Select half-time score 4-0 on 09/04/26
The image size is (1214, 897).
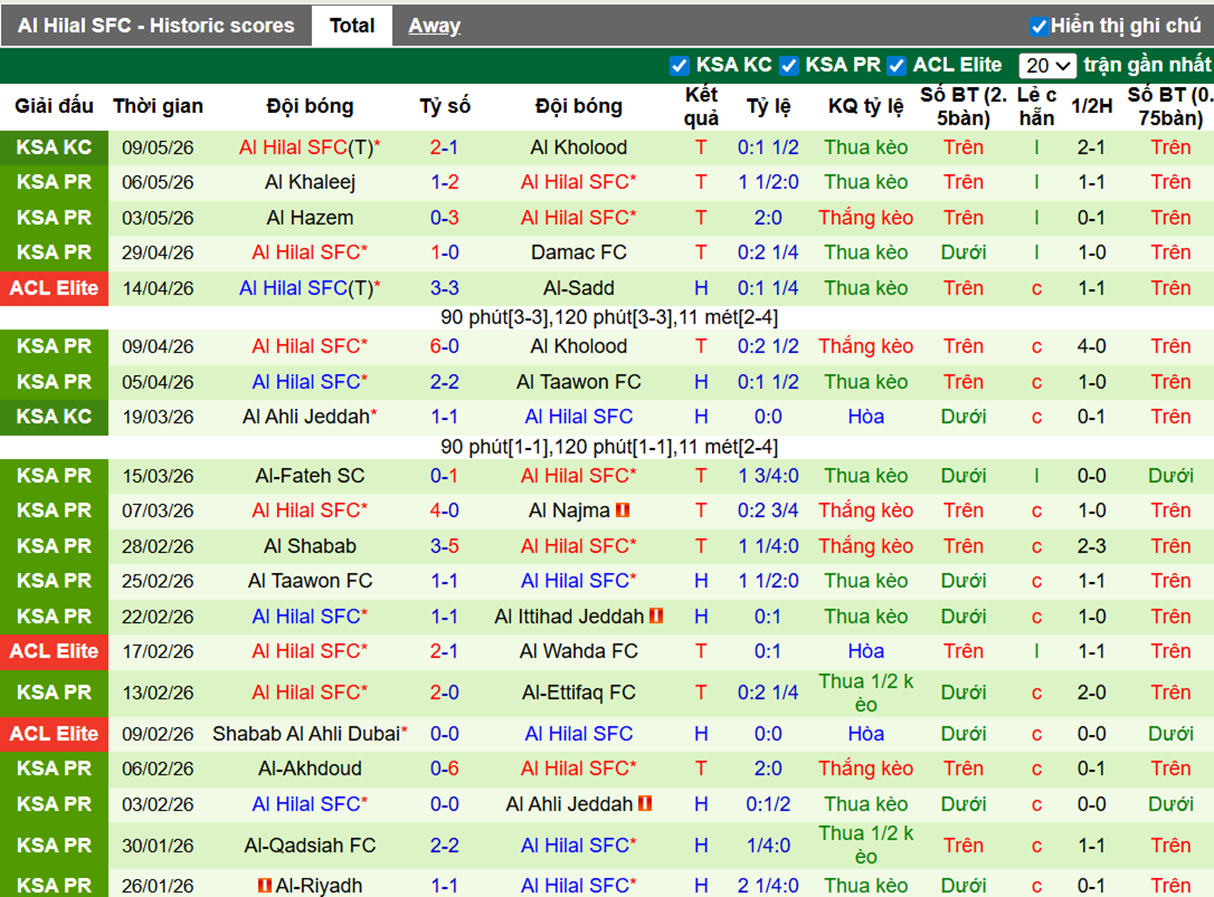click(x=1091, y=347)
